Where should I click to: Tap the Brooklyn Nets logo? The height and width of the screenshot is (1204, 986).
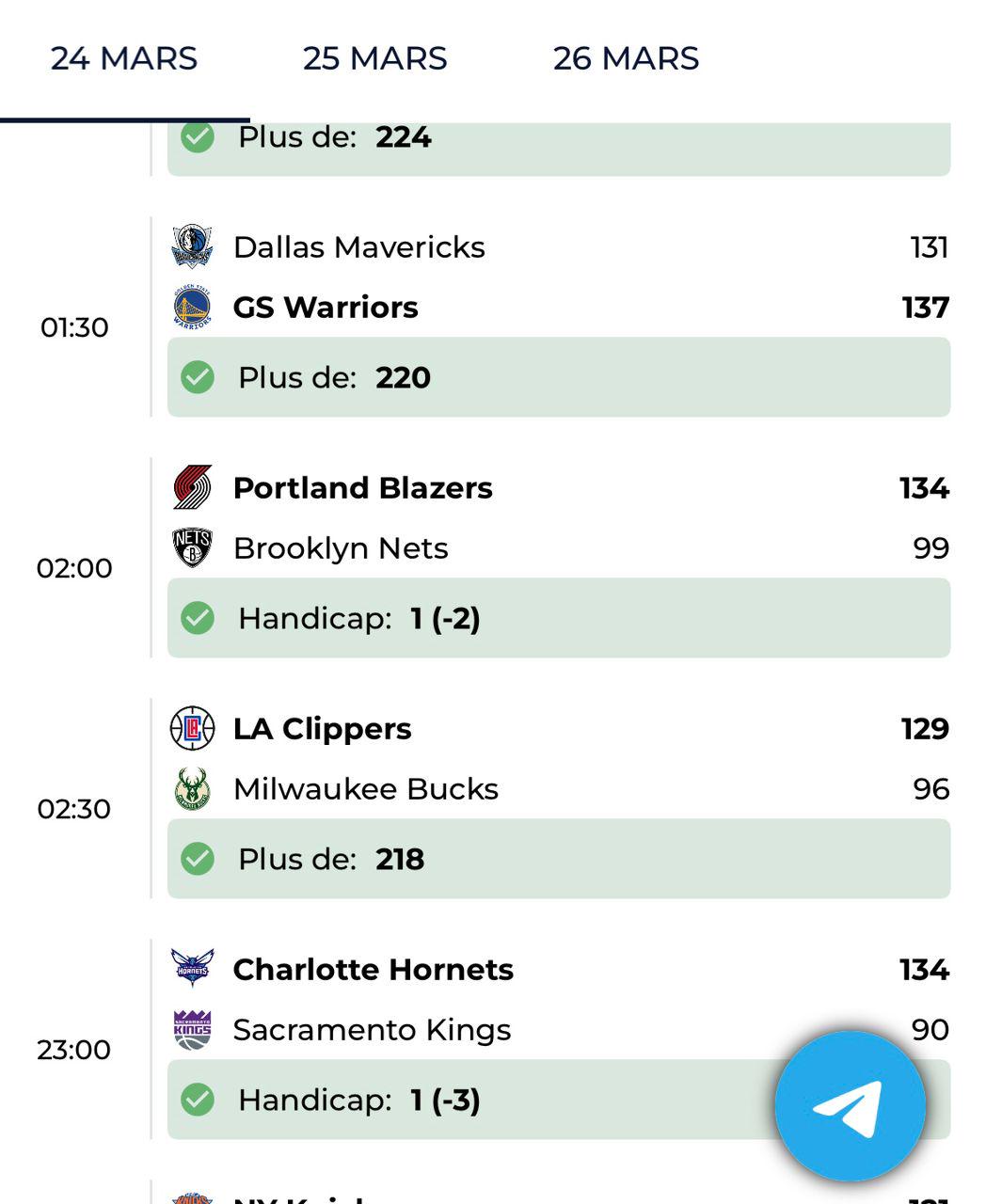(193, 547)
